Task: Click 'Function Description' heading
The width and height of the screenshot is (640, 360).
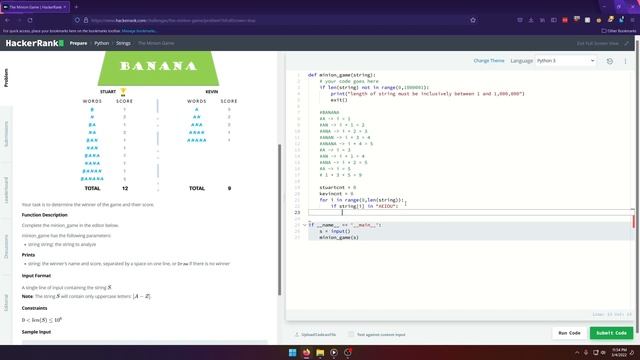Action: coord(44,215)
